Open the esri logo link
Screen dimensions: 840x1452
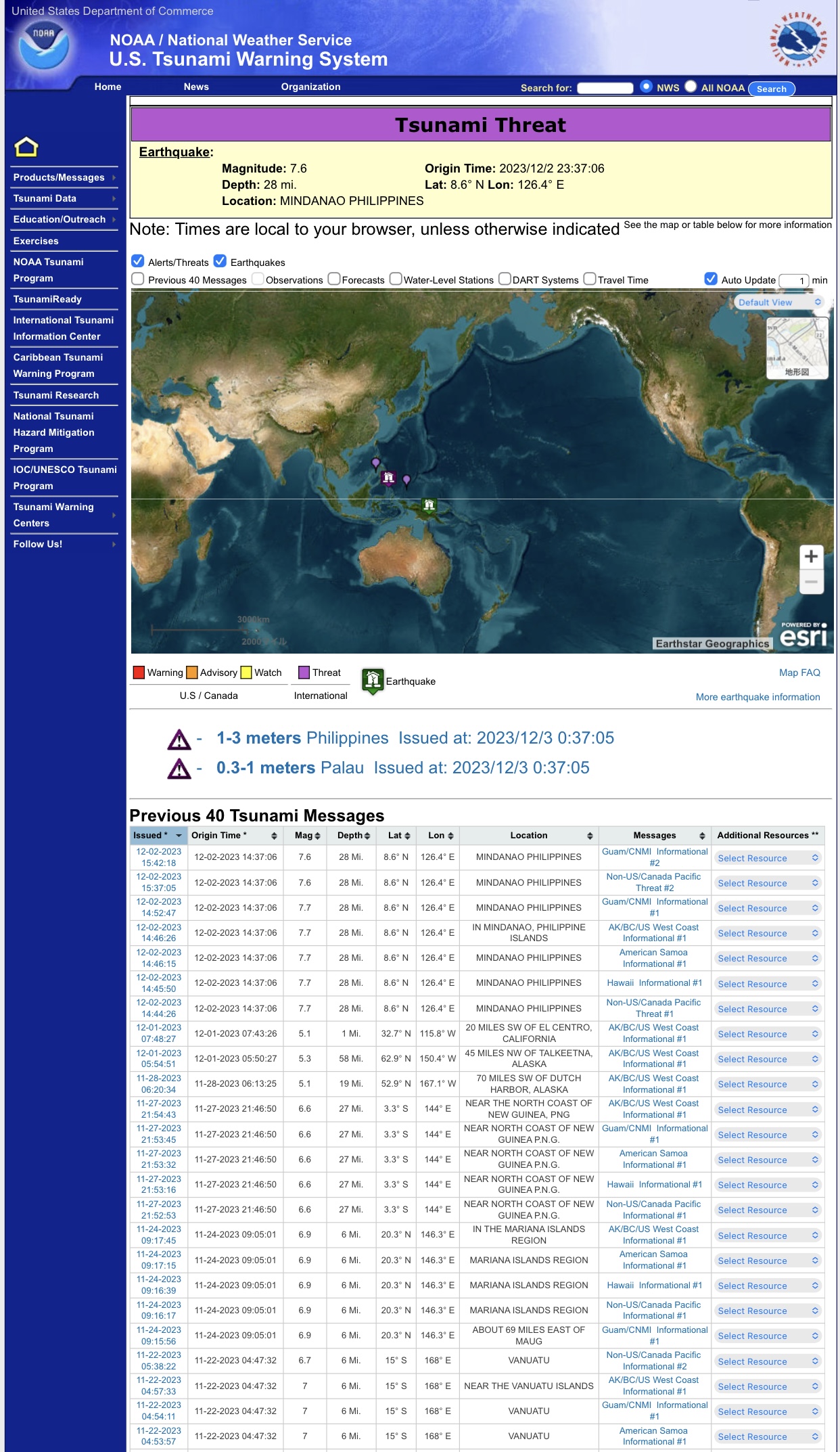click(x=803, y=635)
